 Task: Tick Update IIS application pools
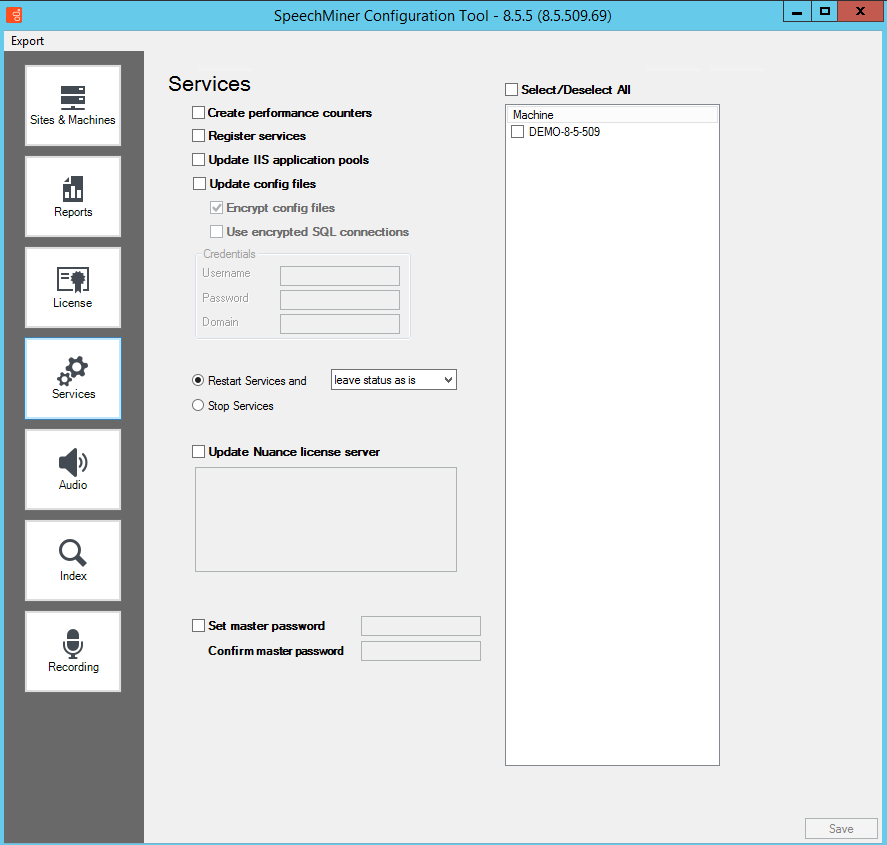tap(199, 160)
